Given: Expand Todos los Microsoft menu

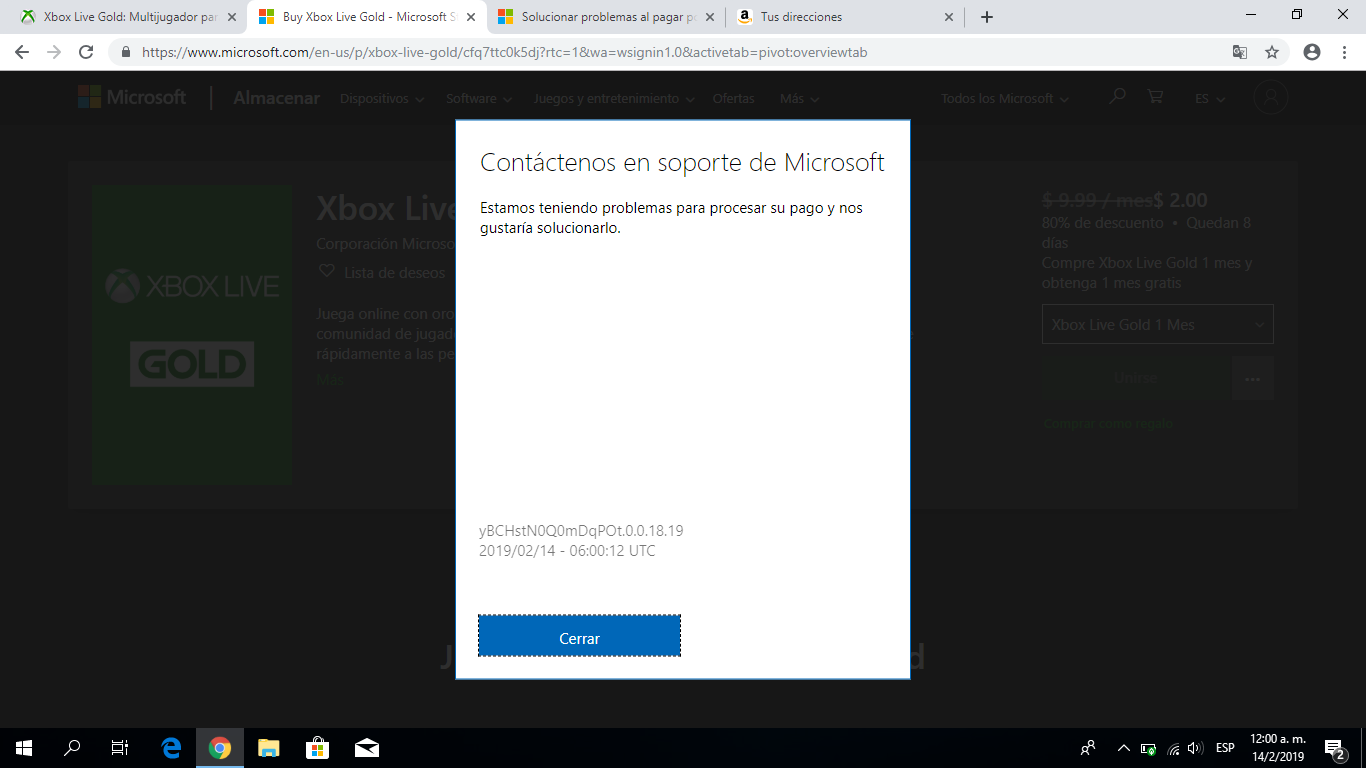Looking at the screenshot, I should coord(1005,99).
